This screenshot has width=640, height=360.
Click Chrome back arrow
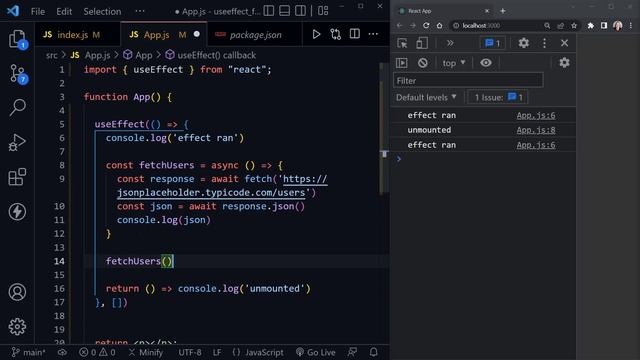point(400,25)
